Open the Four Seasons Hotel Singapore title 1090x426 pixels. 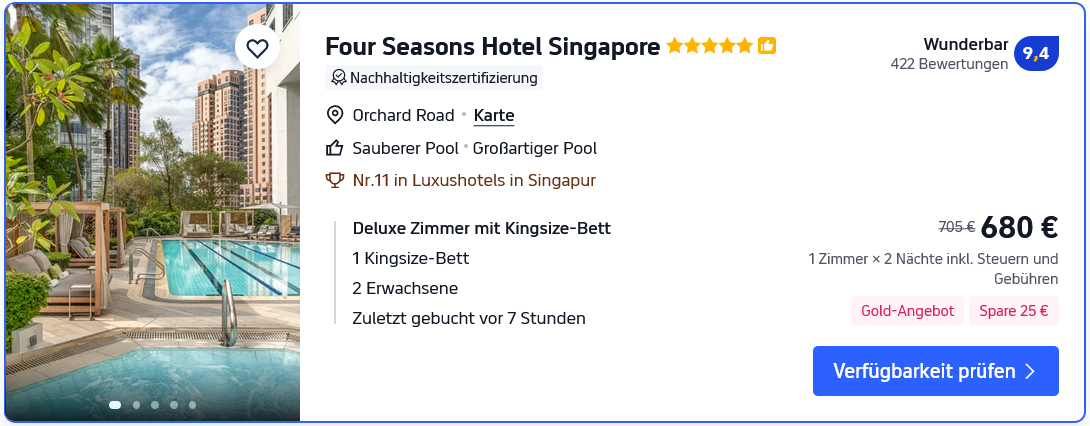pyautogui.click(x=492, y=47)
